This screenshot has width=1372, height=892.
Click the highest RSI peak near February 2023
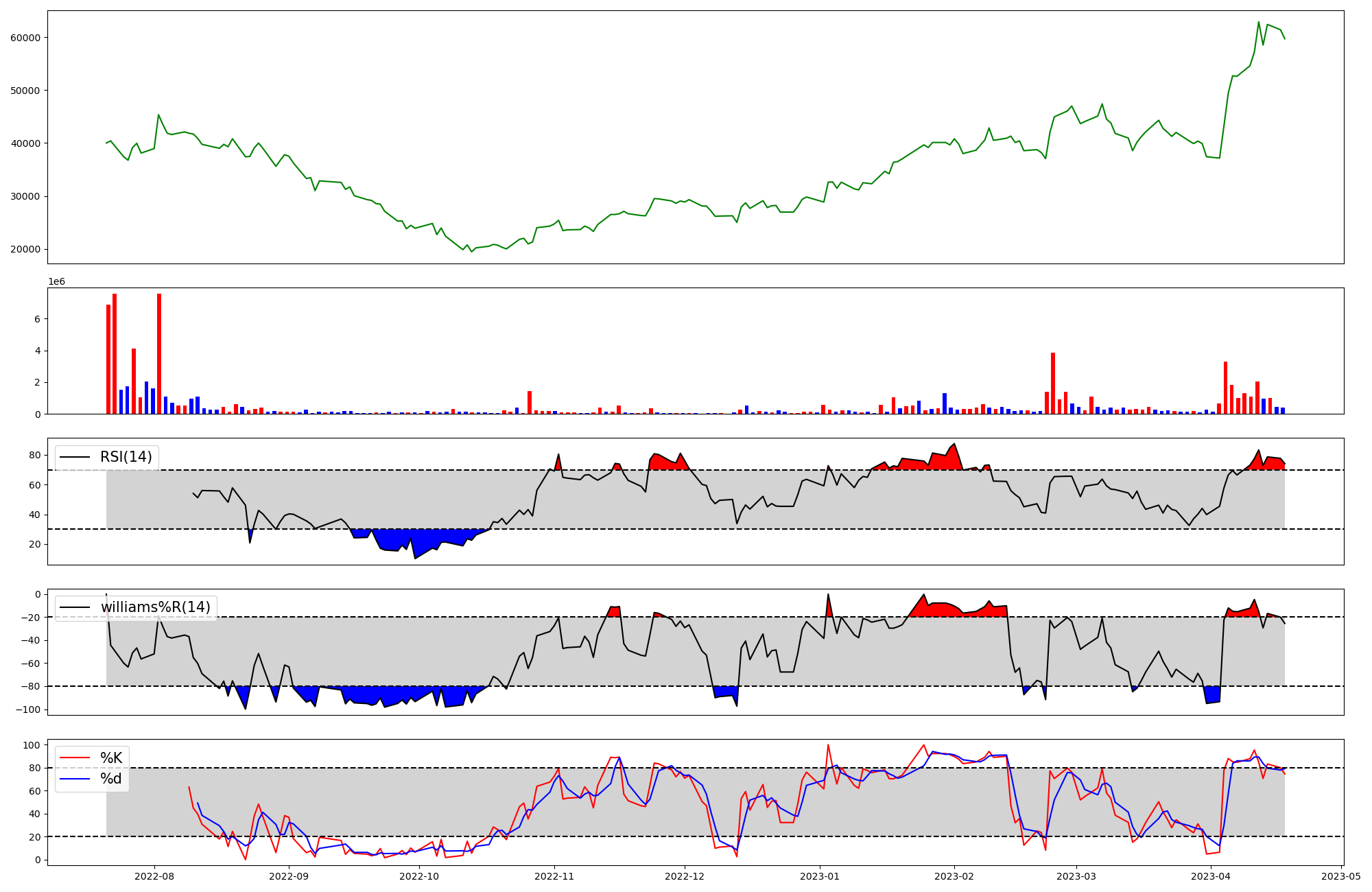pyautogui.click(x=954, y=444)
